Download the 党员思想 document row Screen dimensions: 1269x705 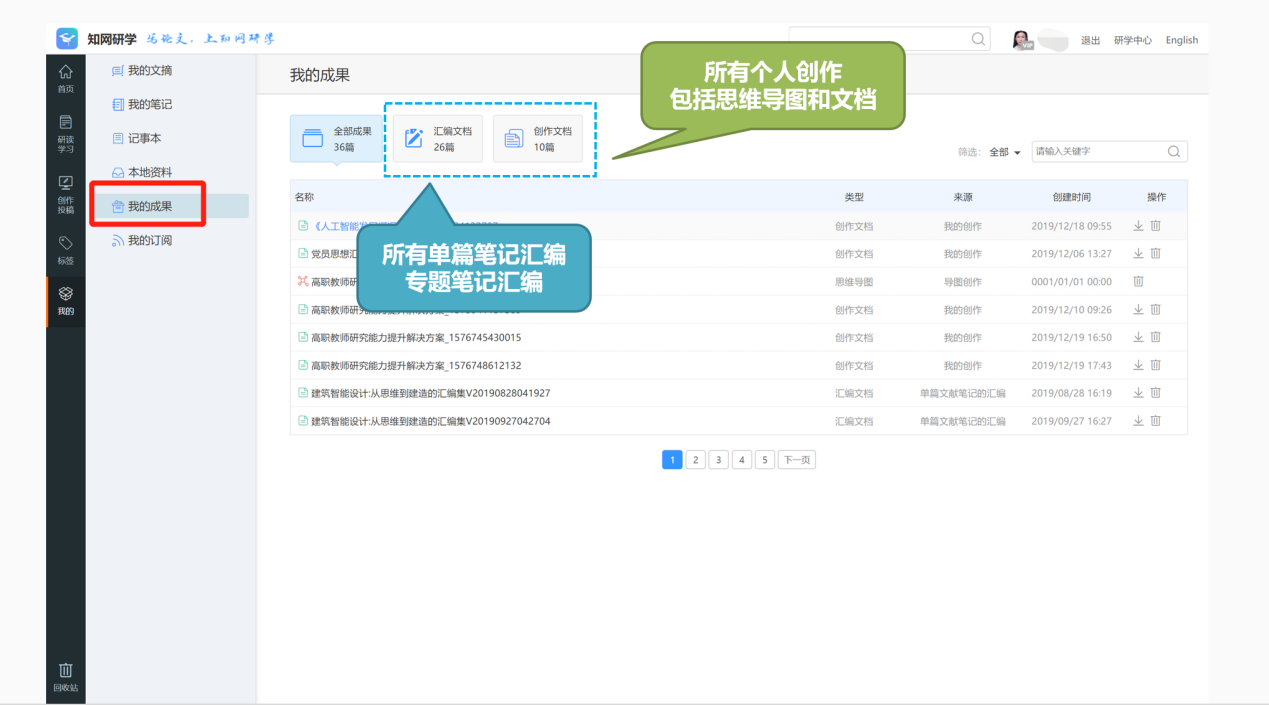coord(1138,254)
